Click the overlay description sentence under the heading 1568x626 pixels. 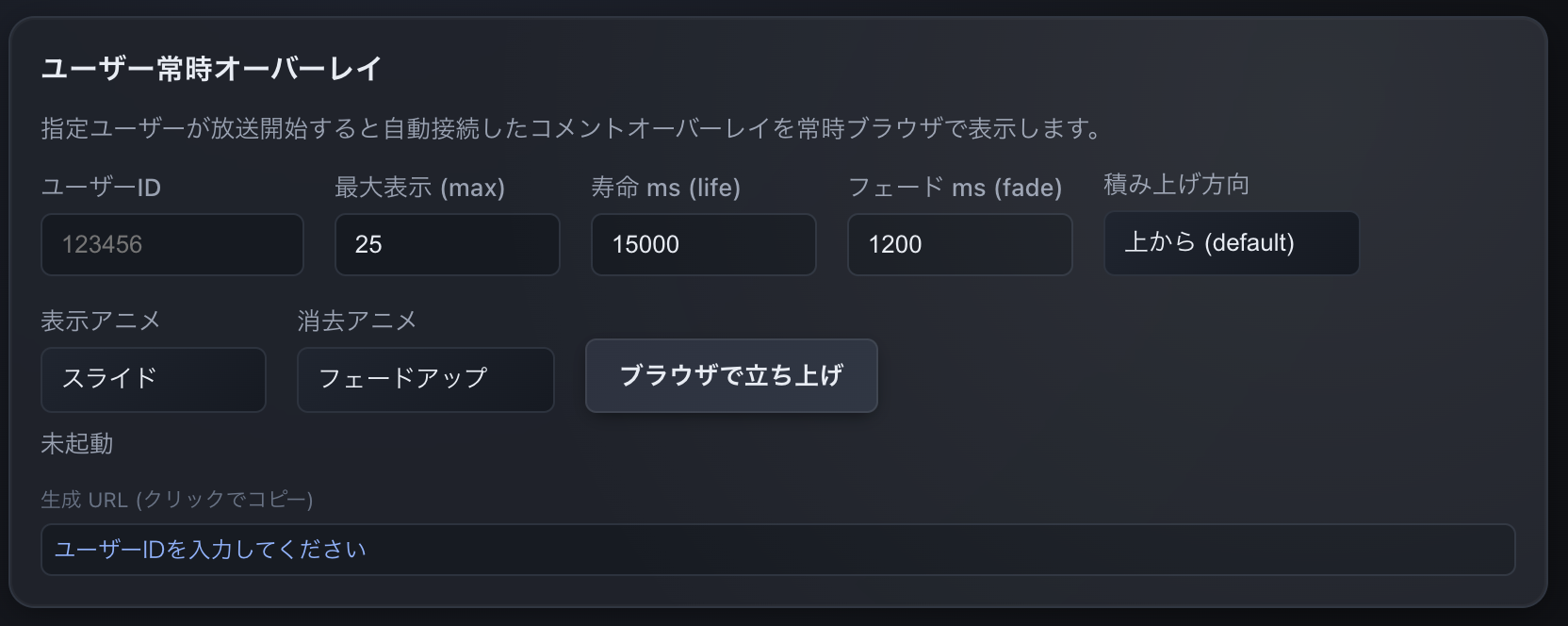(x=571, y=128)
